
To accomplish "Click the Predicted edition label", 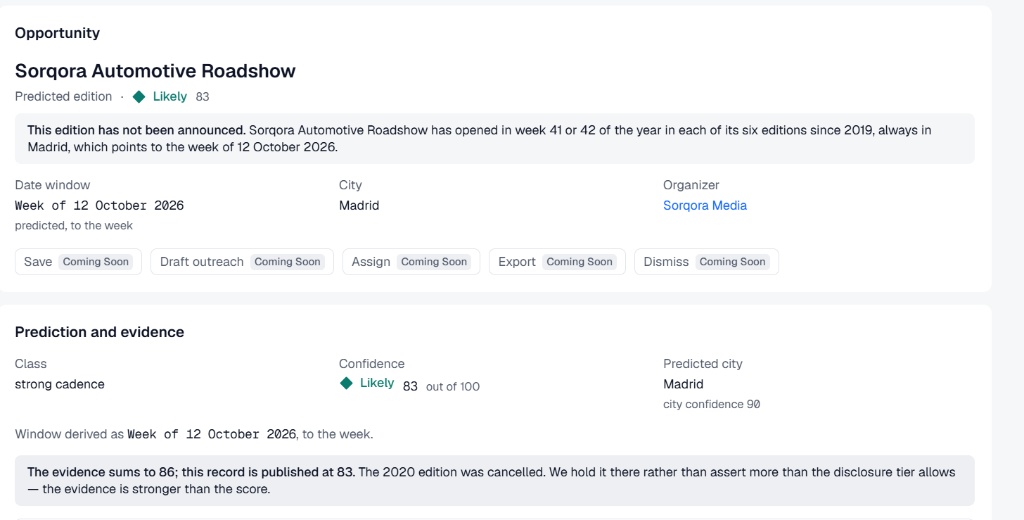I will [63, 97].
